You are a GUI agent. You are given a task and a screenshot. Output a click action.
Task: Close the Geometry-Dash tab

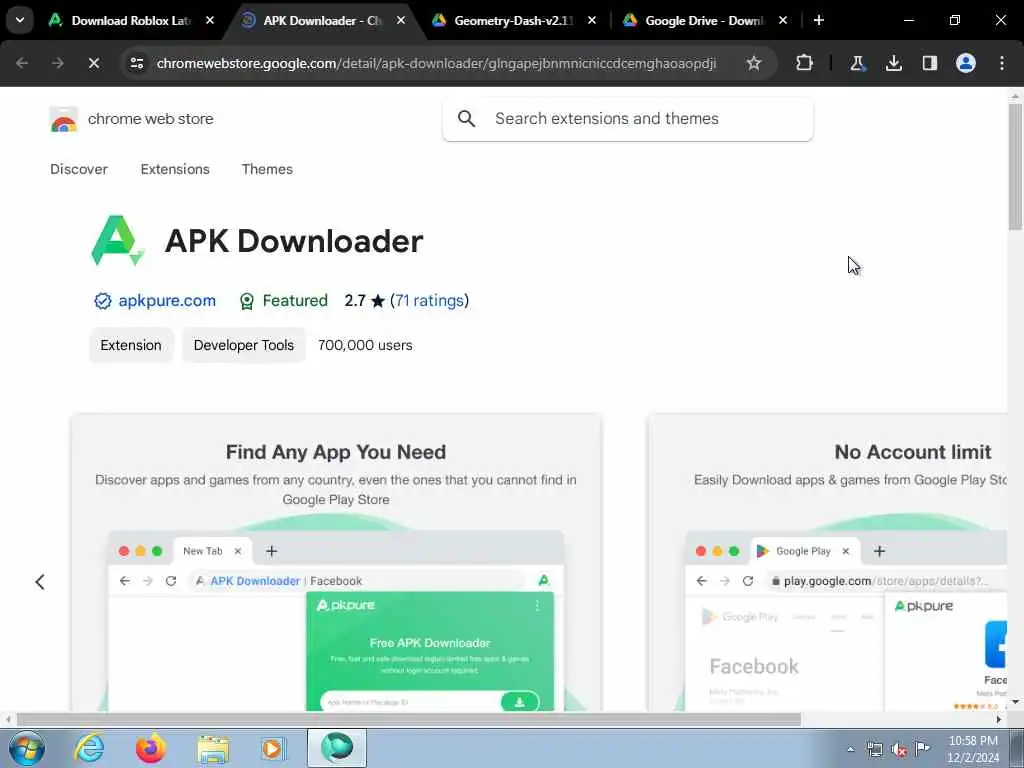point(592,20)
